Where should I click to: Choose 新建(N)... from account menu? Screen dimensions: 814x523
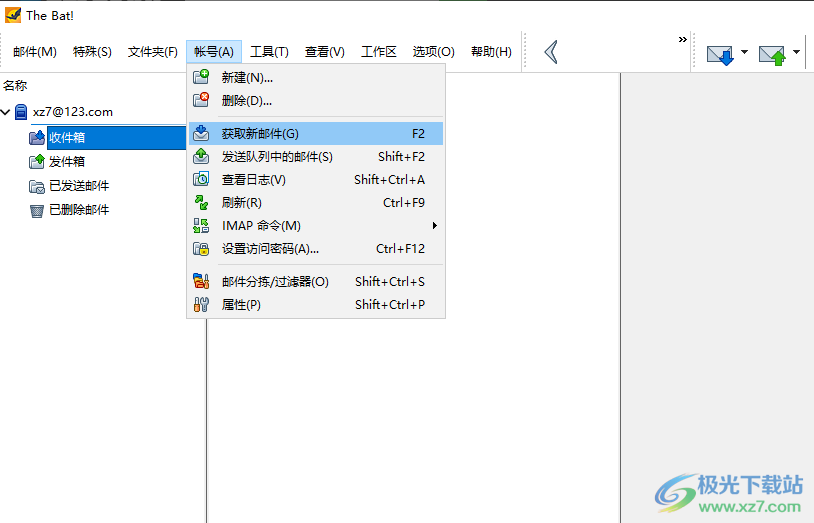pos(316,77)
